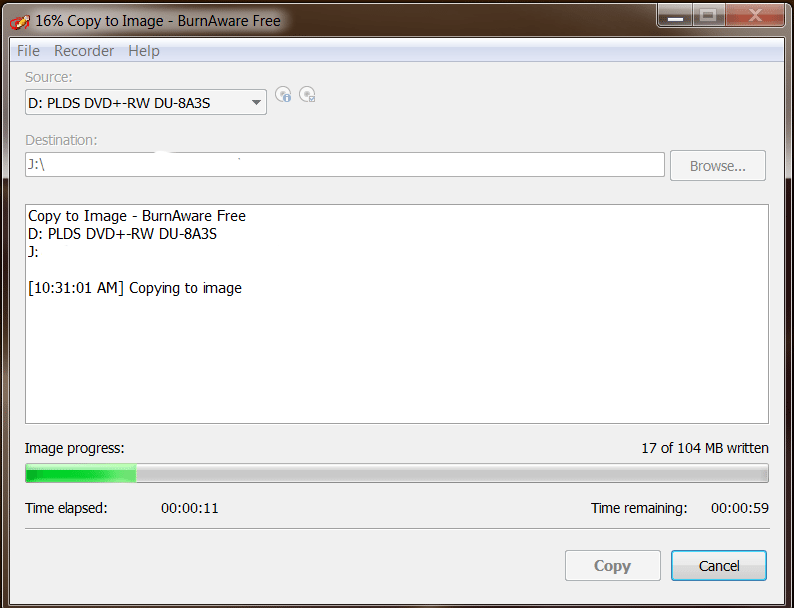Open the Help menu

pyautogui.click(x=144, y=51)
